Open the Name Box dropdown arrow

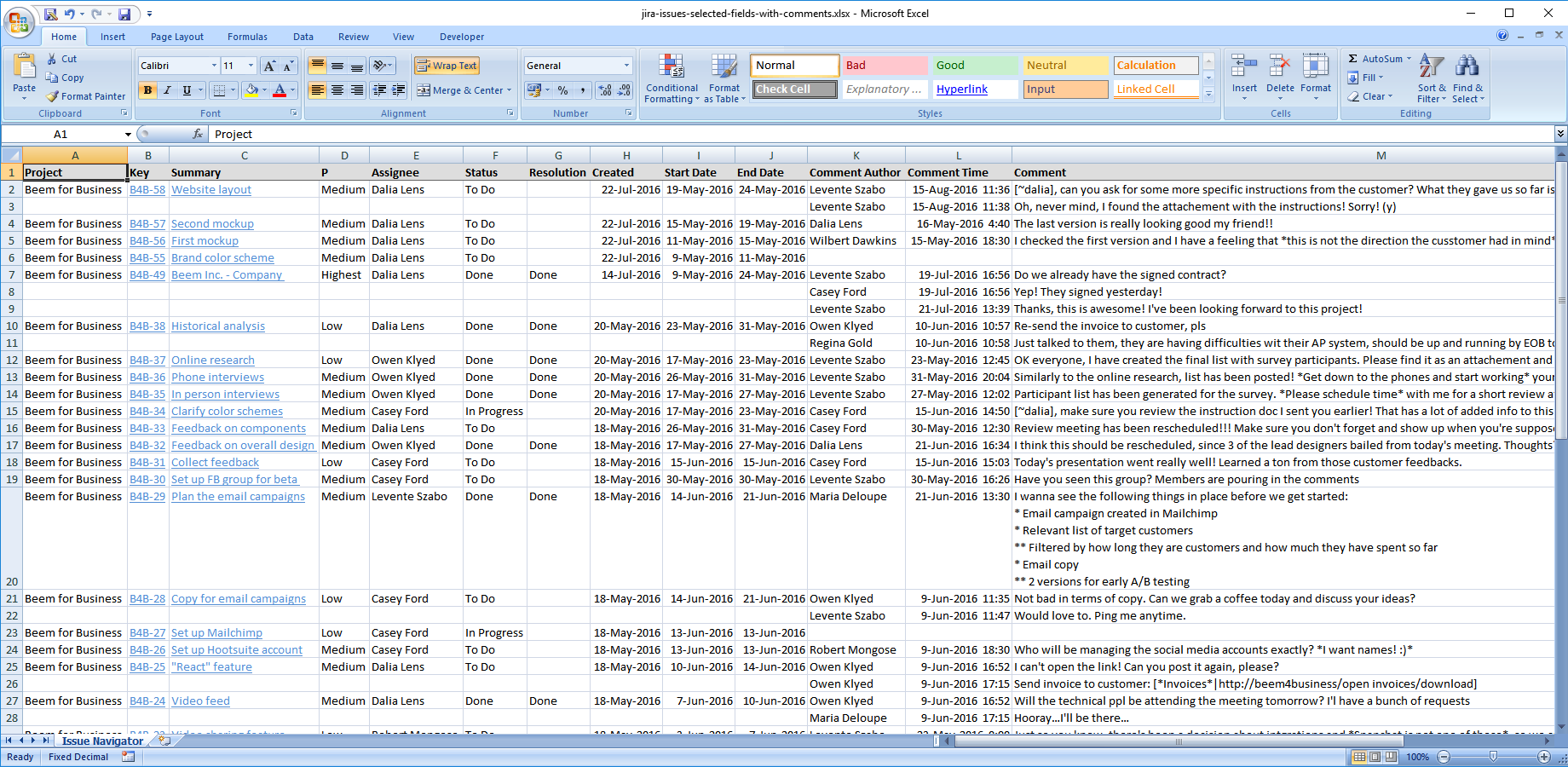[128, 135]
